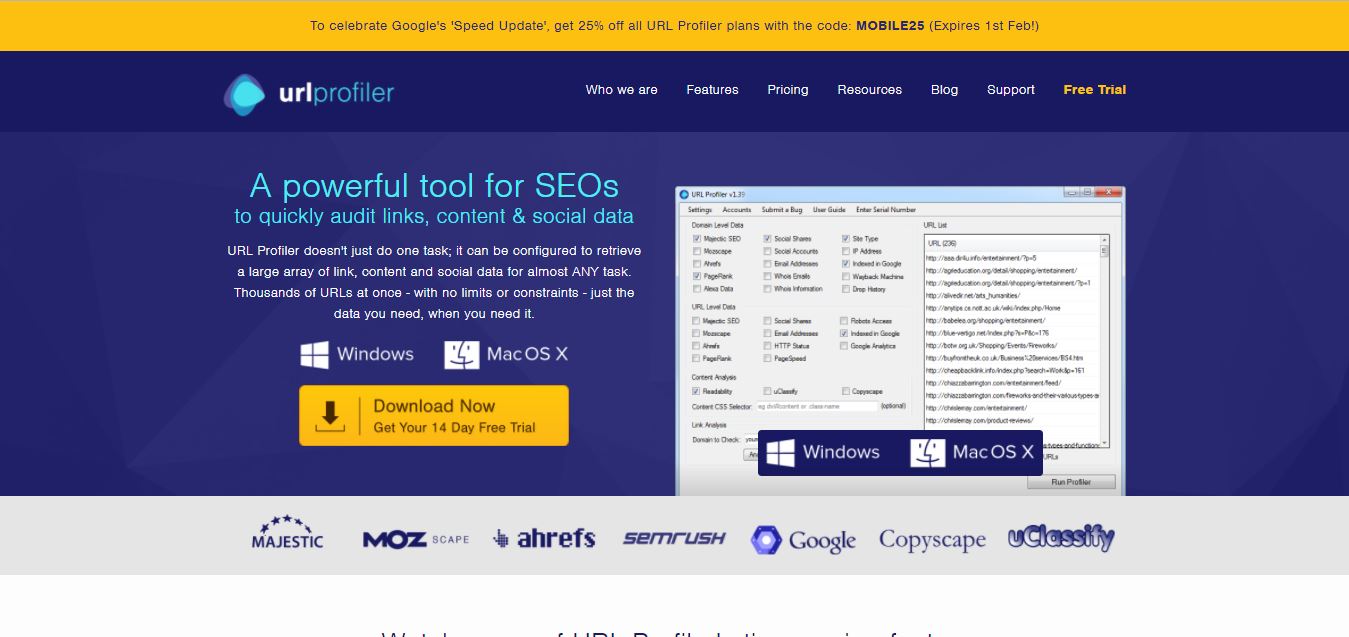Click the Download Now free trial button
1349x637 pixels.
433,415
